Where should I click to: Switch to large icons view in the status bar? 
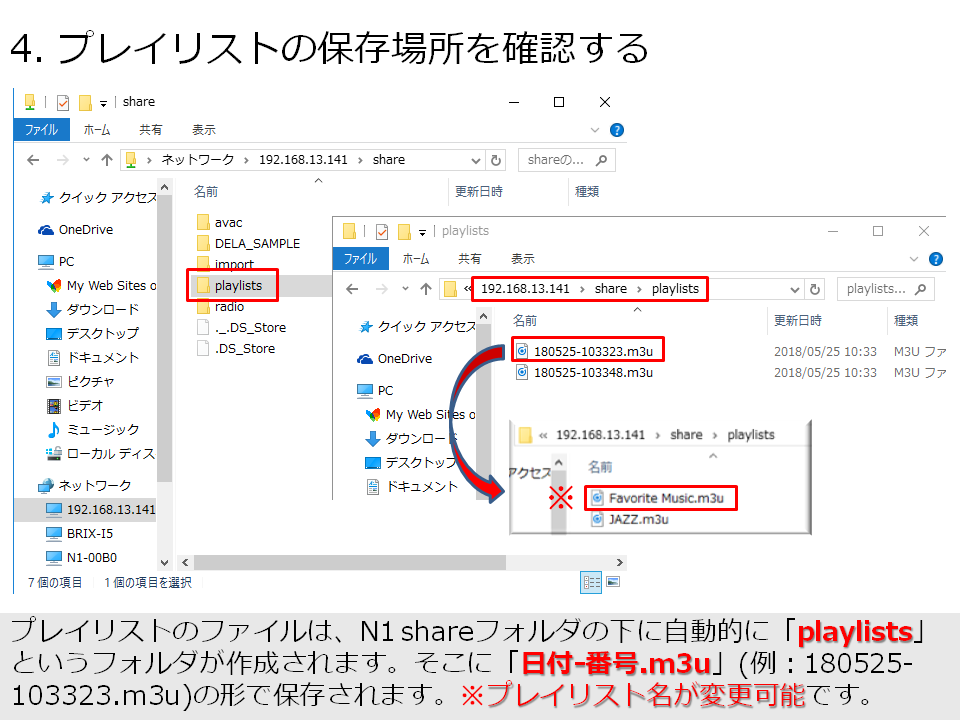[613, 582]
